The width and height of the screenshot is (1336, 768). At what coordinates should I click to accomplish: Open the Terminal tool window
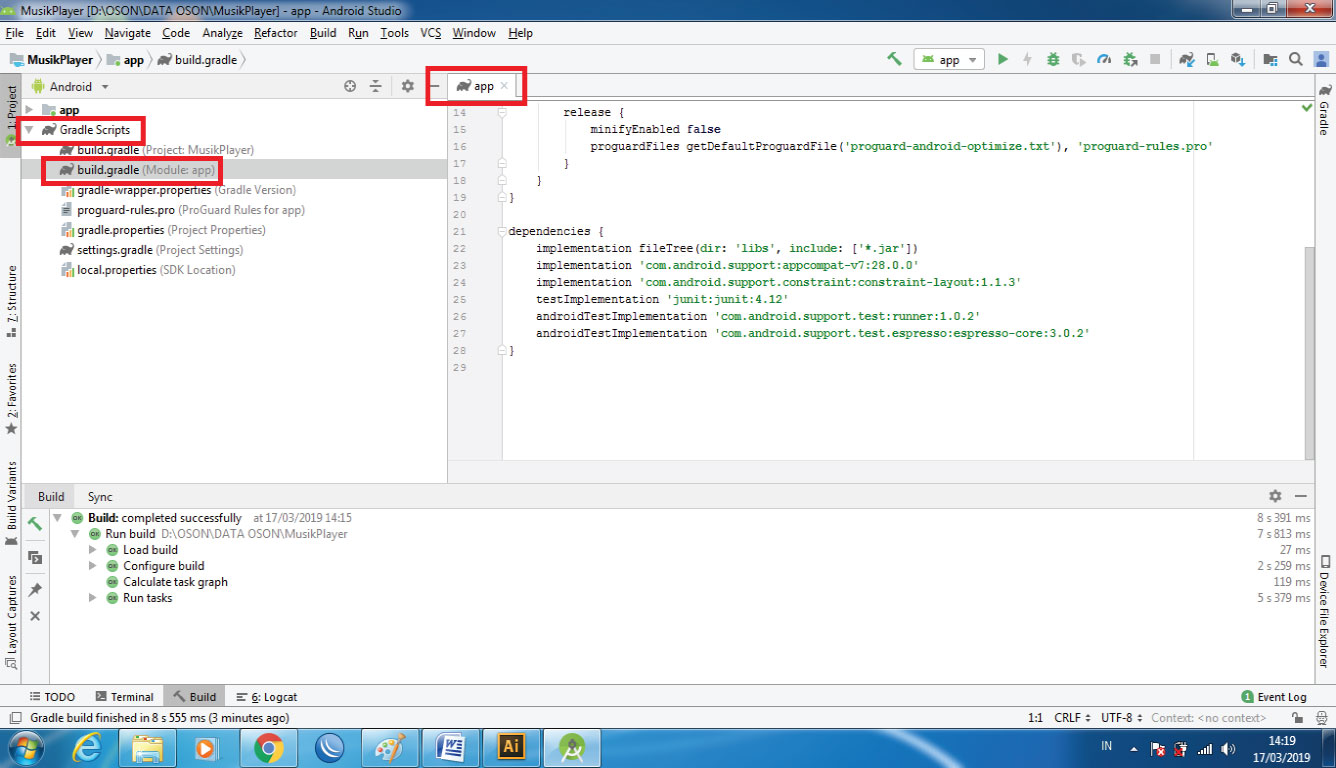(124, 697)
